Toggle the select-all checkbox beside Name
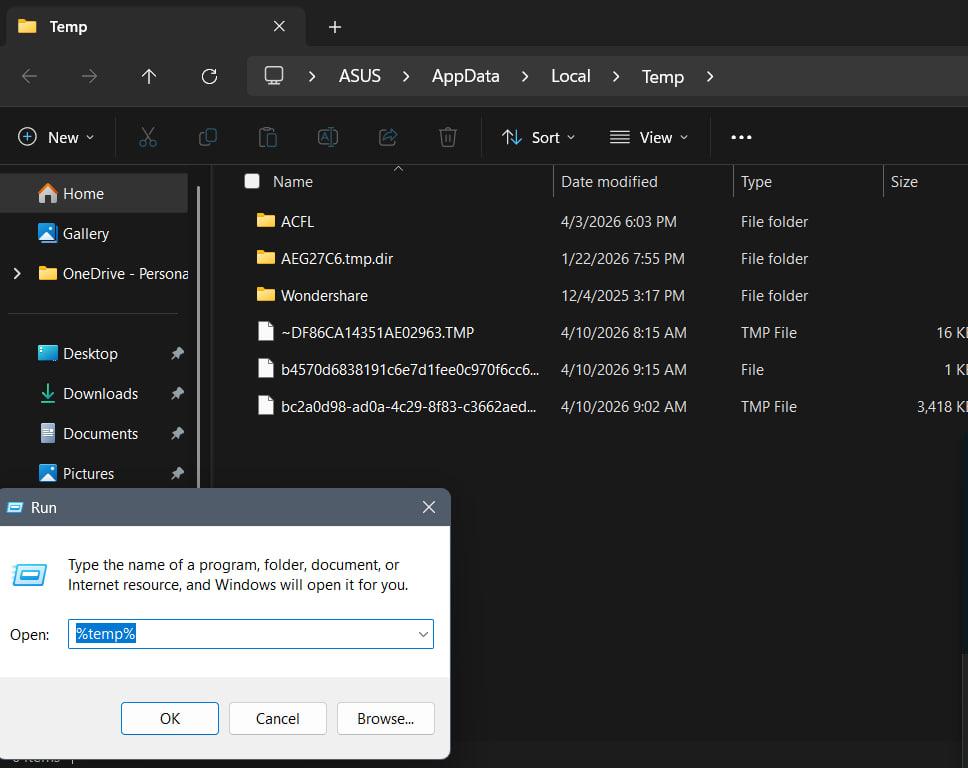 click(x=252, y=181)
